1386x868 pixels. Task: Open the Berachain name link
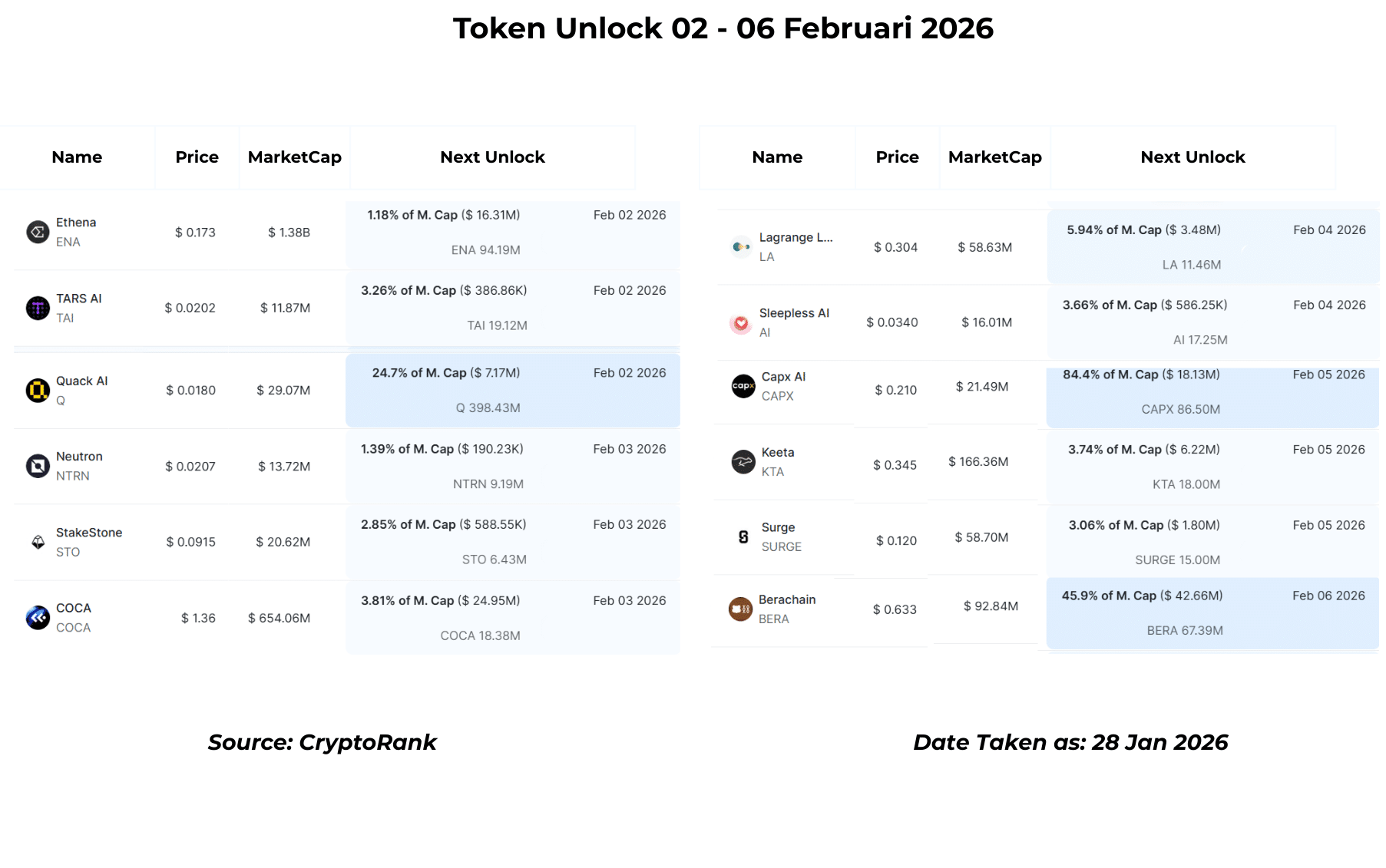pos(787,599)
